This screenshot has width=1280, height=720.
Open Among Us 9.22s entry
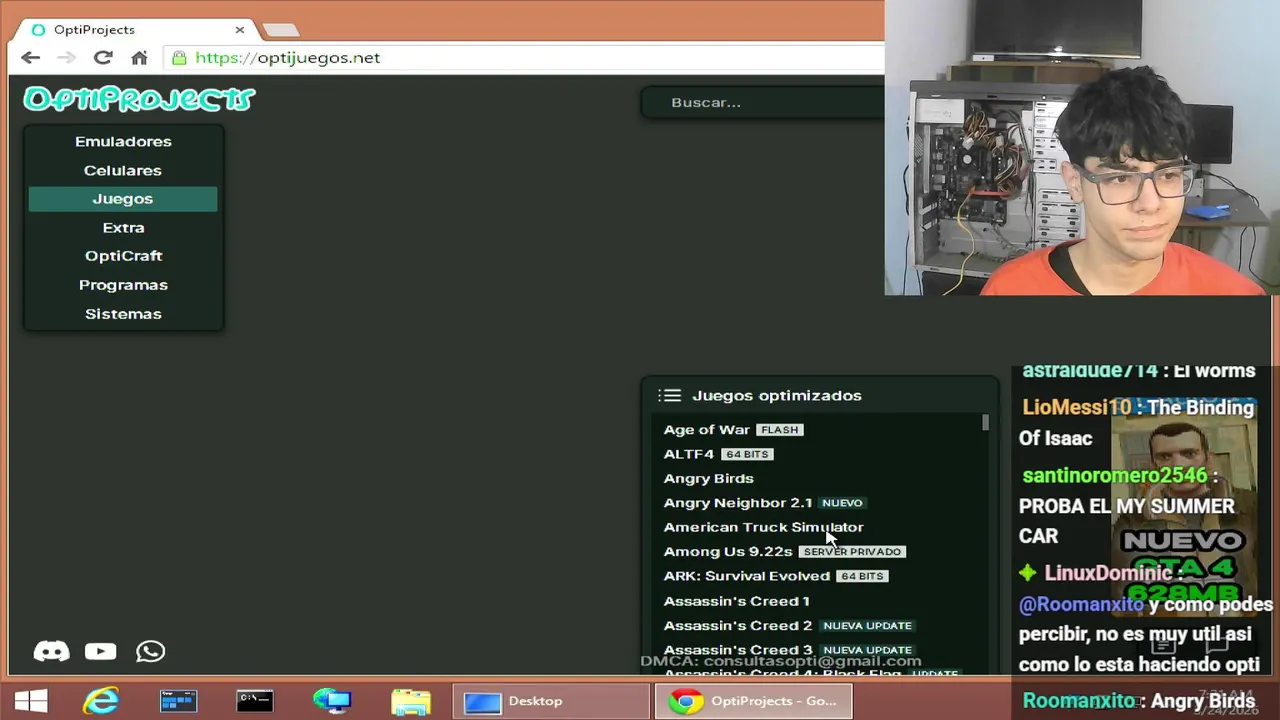728,552
